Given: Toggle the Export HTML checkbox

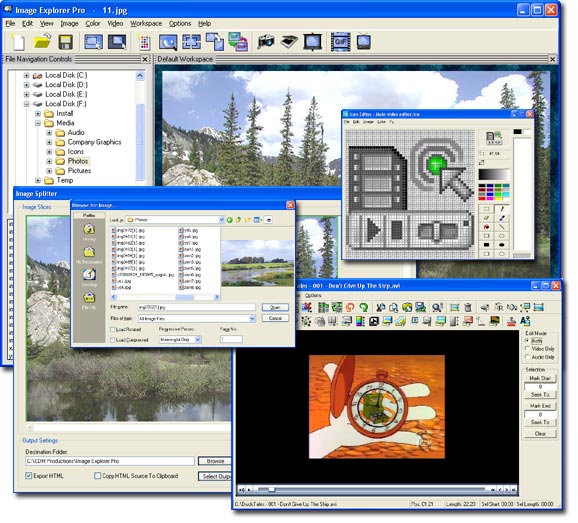Looking at the screenshot, I should (29, 475).
